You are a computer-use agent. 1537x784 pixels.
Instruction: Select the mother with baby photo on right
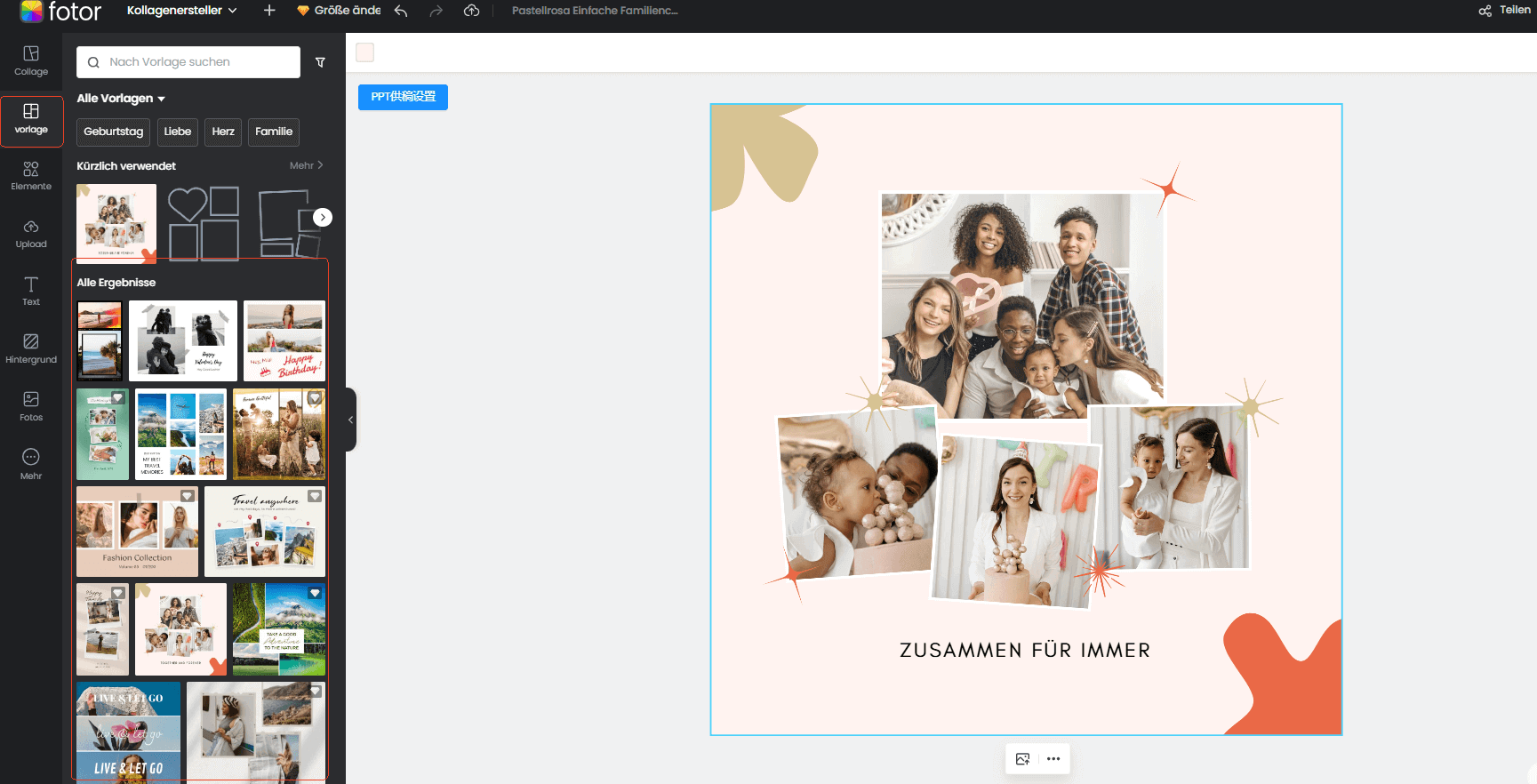click(1170, 487)
